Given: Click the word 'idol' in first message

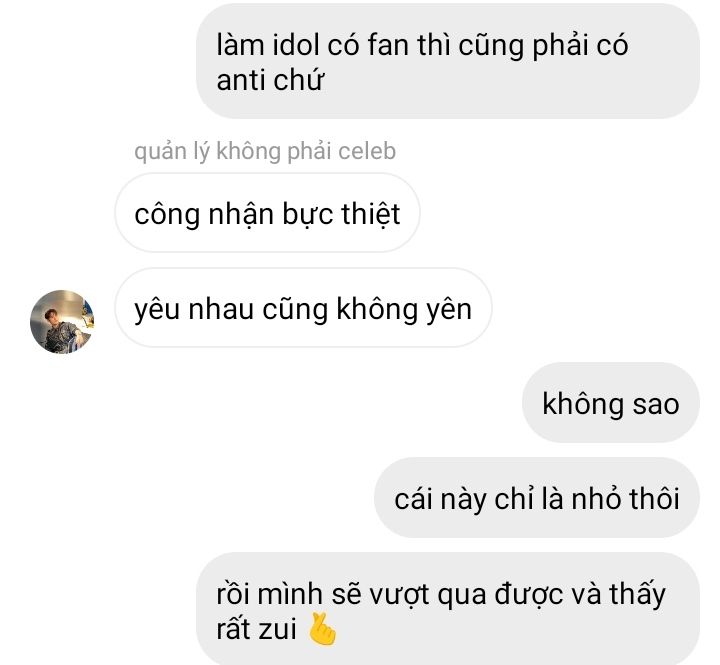Looking at the screenshot, I should tap(296, 45).
